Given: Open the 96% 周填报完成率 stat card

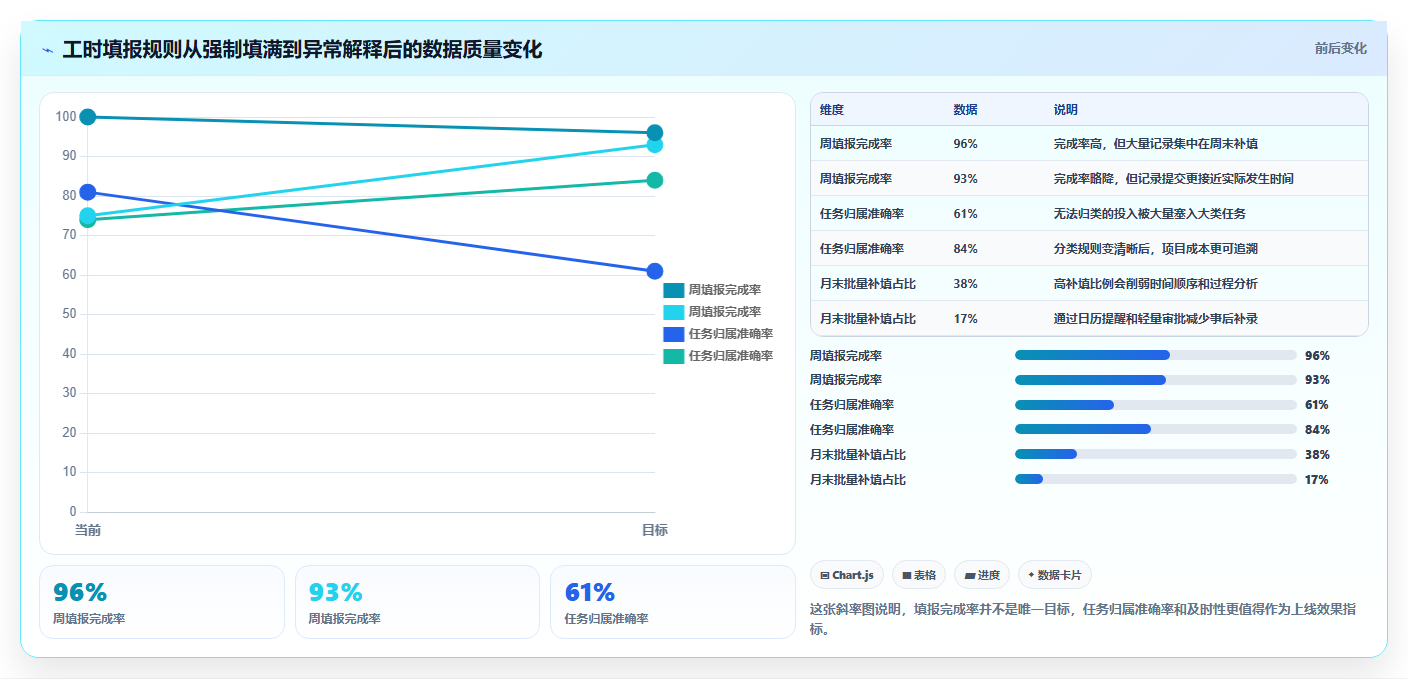Looking at the screenshot, I should 162,602.
